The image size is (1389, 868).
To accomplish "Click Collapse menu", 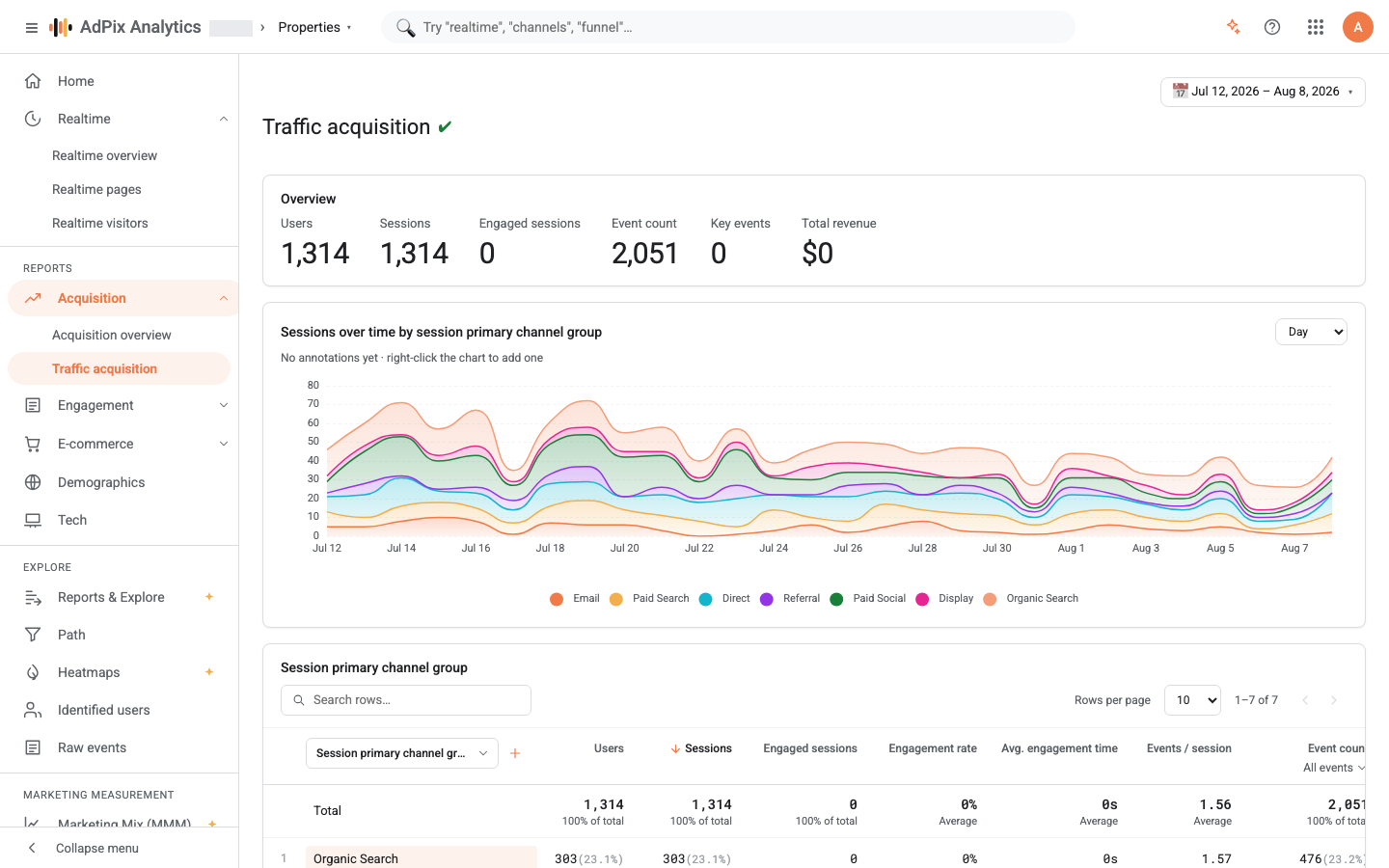I will pos(96,848).
